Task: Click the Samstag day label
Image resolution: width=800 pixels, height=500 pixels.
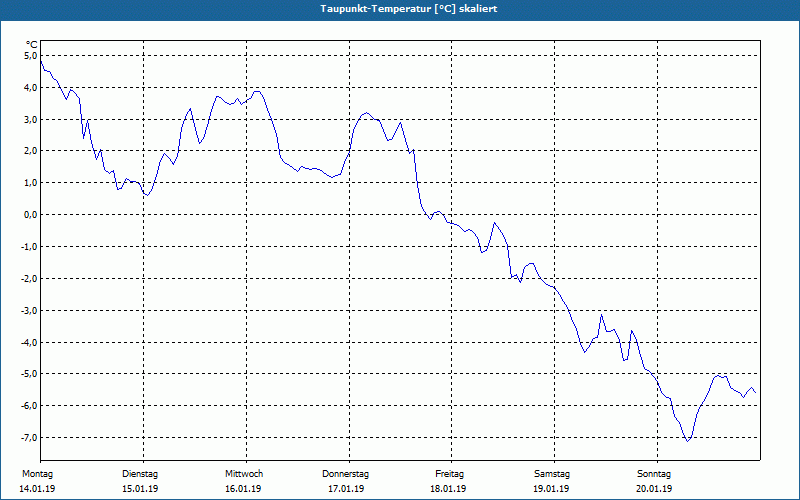Action: [552, 474]
